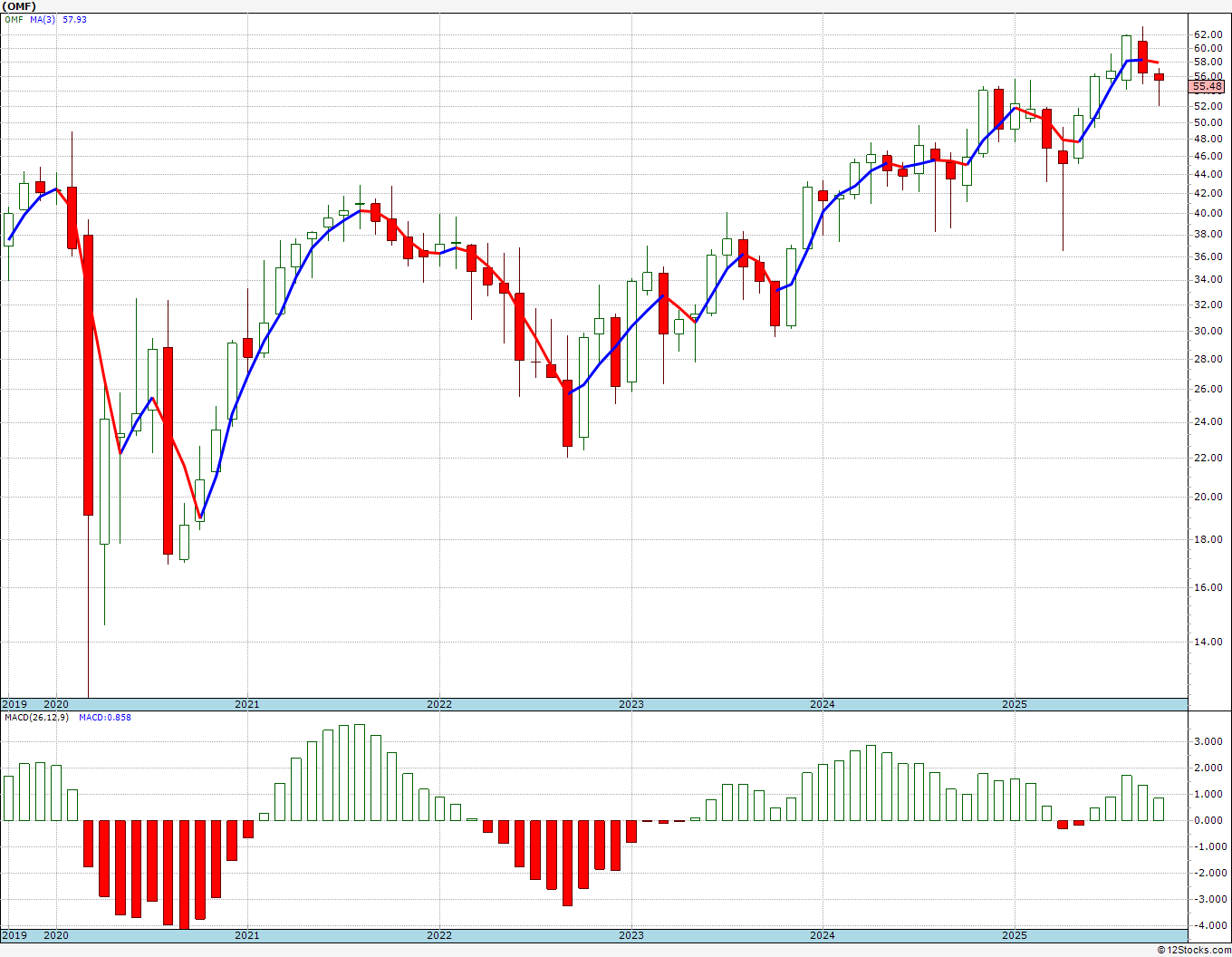Click 2021 on the price chart time axis
The height and width of the screenshot is (957, 1232).
pos(247,704)
